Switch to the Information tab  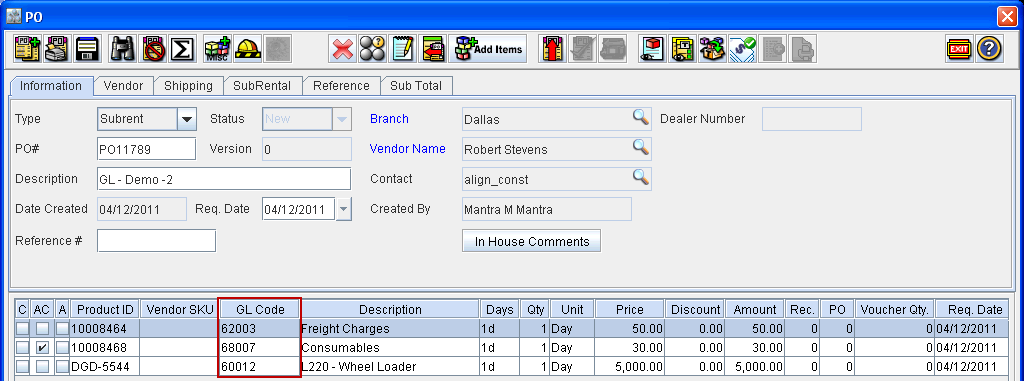pyautogui.click(x=51, y=86)
